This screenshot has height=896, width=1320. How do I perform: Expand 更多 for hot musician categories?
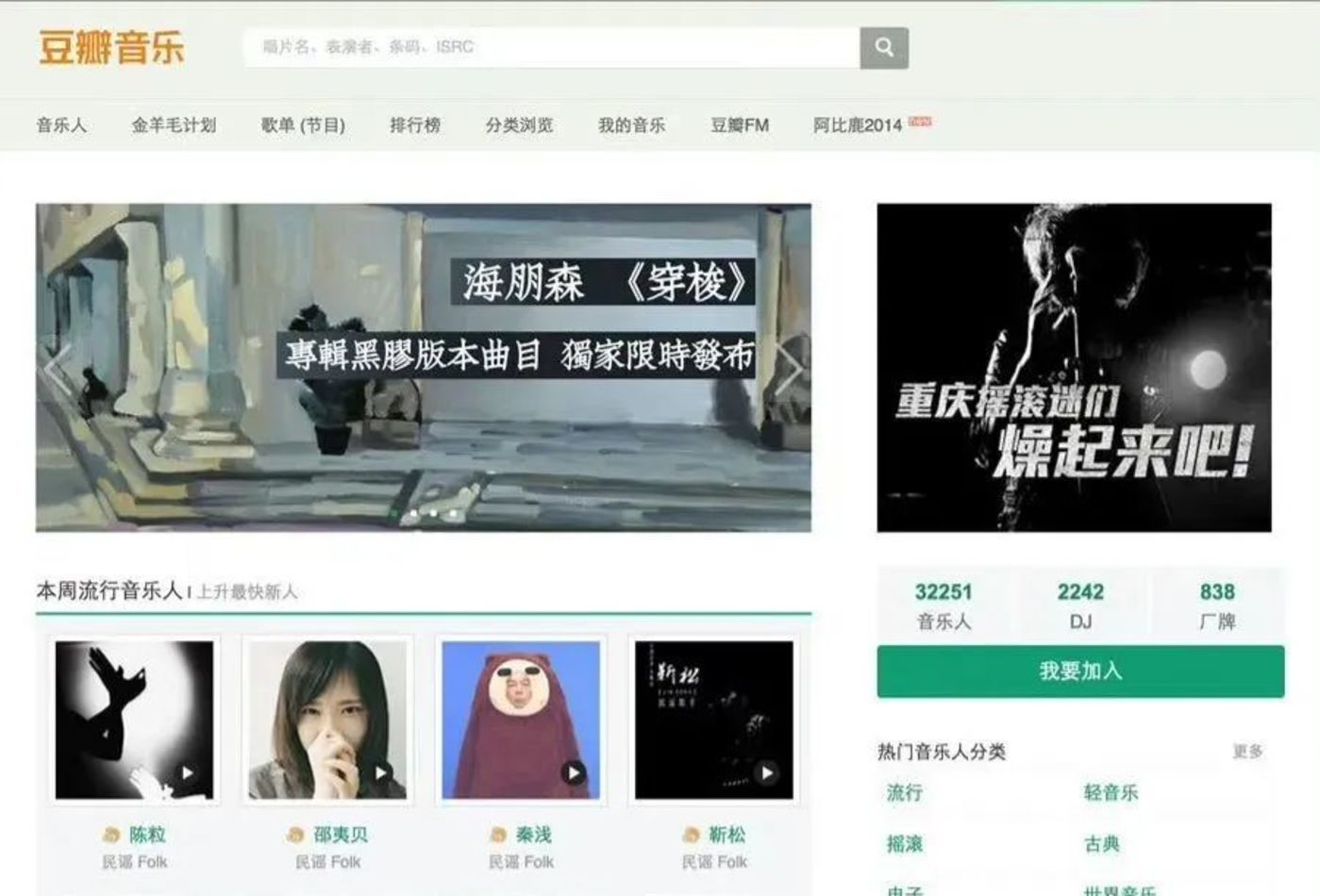tap(1247, 752)
